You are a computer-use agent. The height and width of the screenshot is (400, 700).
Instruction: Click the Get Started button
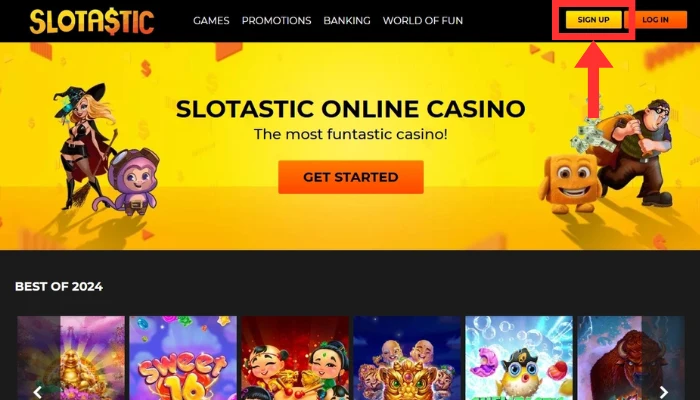[x=351, y=177]
